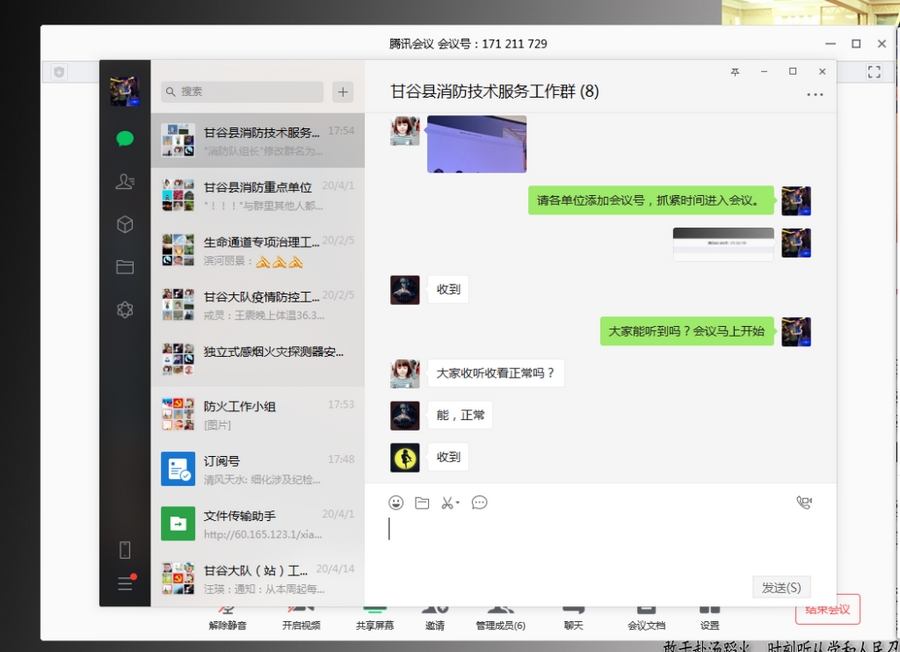The image size is (900, 652).
Task: Open the emoji picker in message toolbar
Action: (x=396, y=503)
